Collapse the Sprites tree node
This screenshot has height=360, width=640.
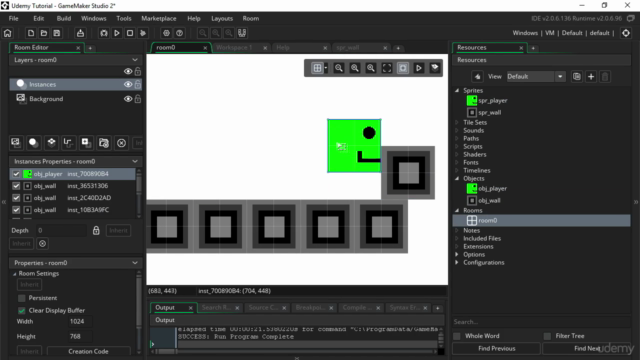pyautogui.click(x=457, y=91)
